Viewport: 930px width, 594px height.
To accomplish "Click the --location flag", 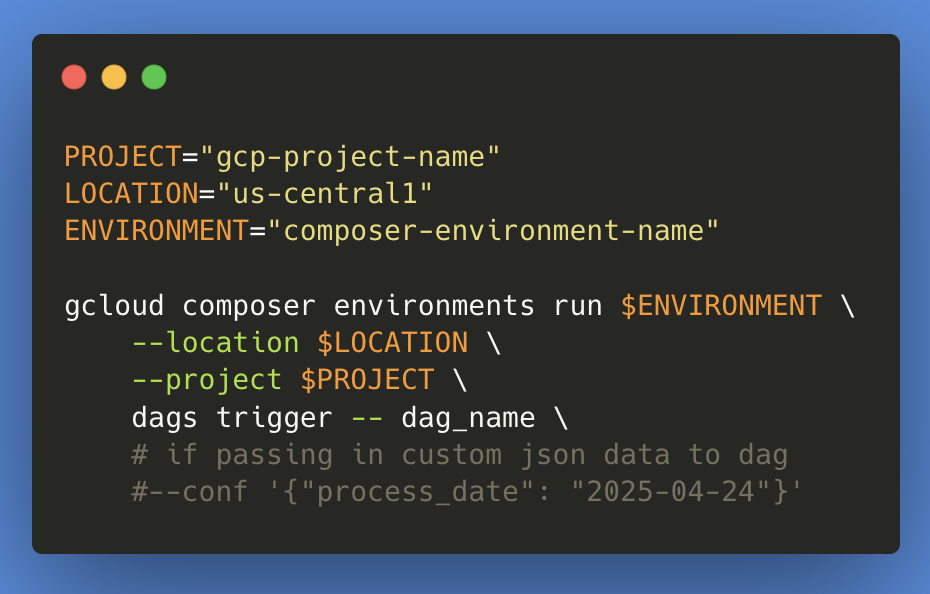I will pos(216,343).
